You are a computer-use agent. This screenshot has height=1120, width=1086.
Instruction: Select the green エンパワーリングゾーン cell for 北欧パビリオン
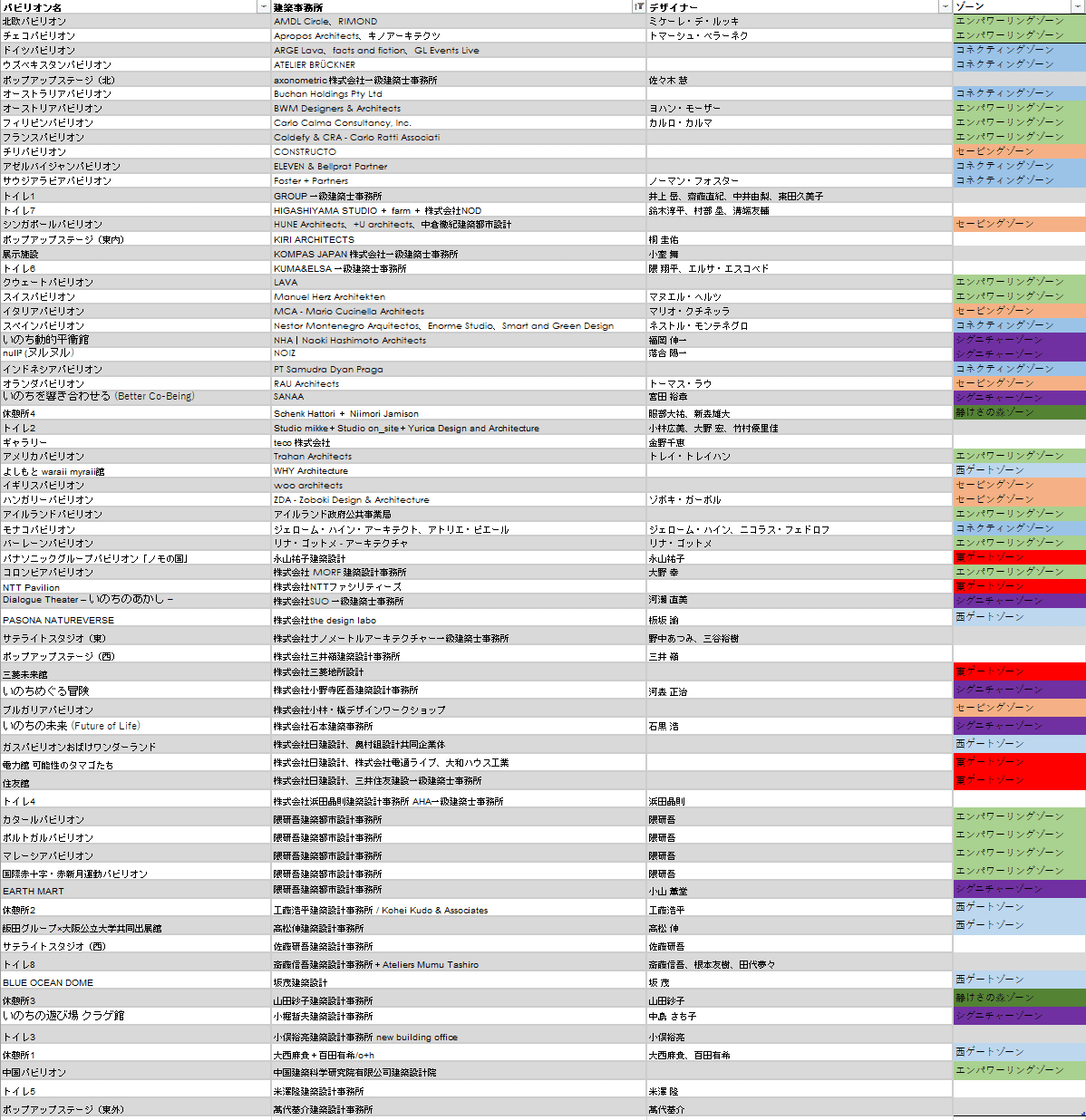(1019, 21)
